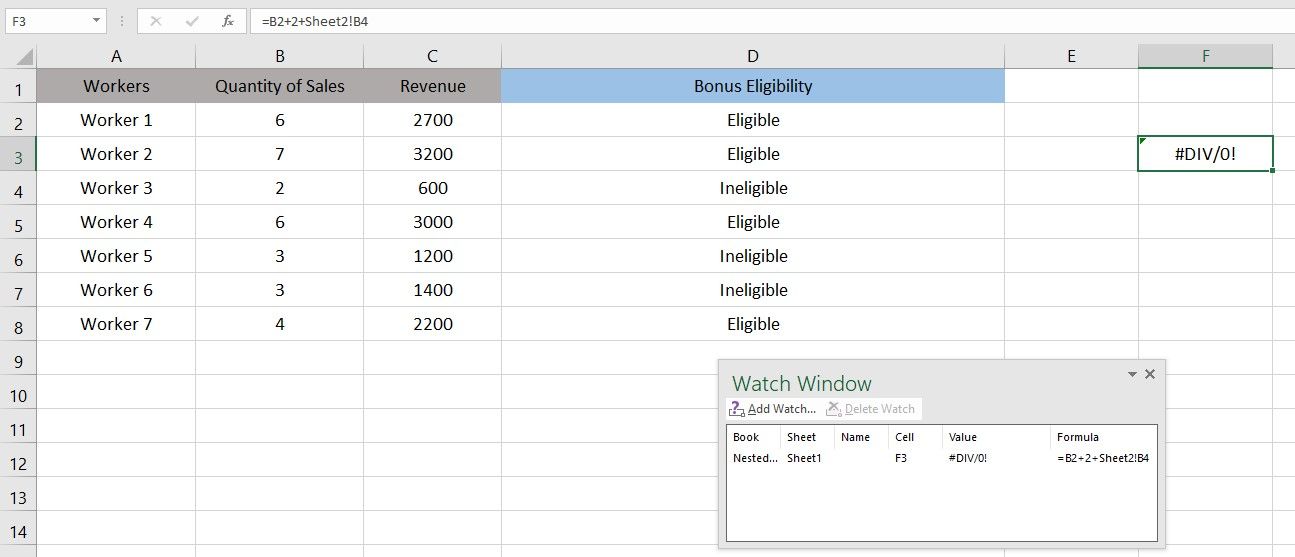Click revenue cell 3200

(432, 154)
